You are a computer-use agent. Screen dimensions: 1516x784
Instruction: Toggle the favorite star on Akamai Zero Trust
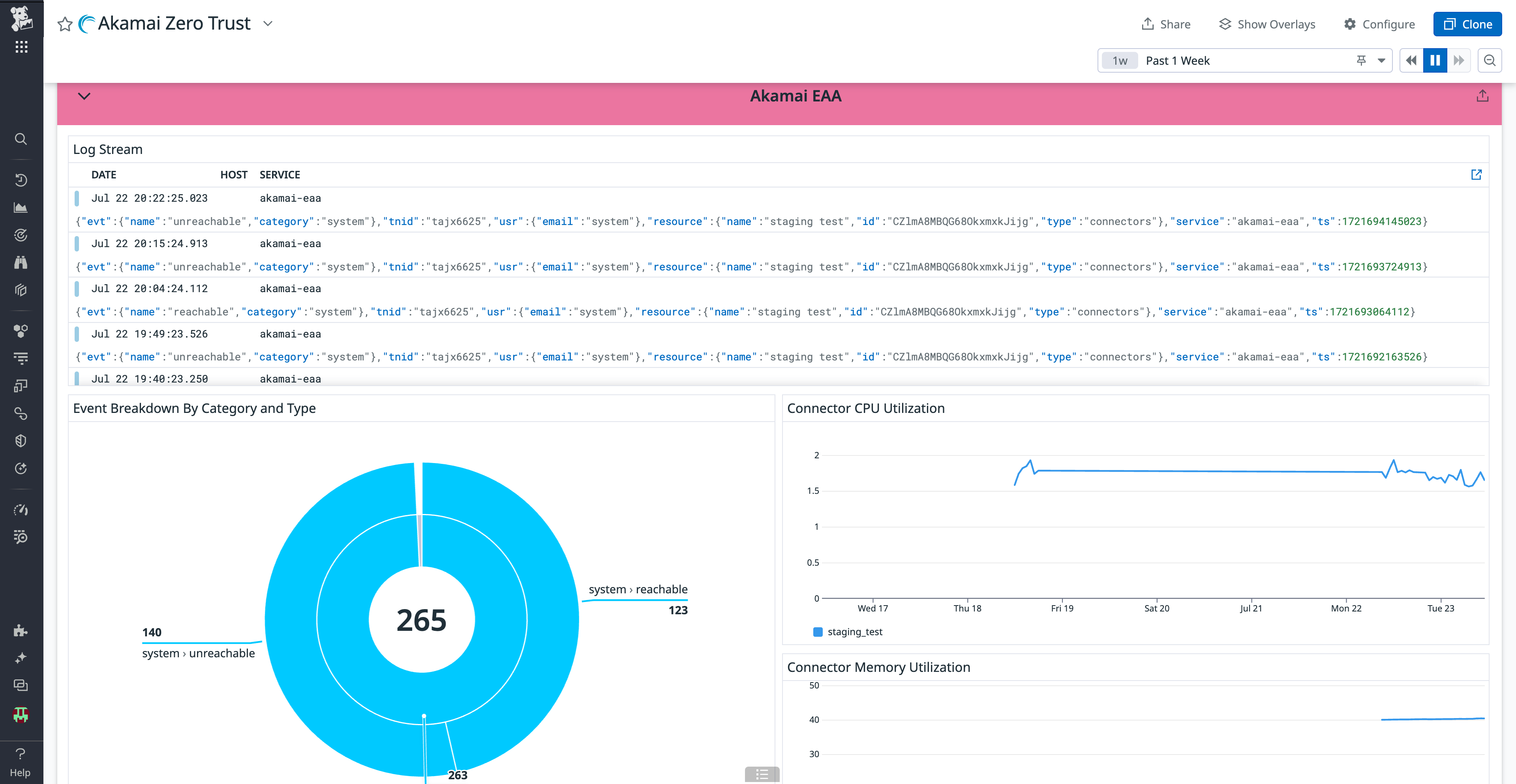pos(65,24)
